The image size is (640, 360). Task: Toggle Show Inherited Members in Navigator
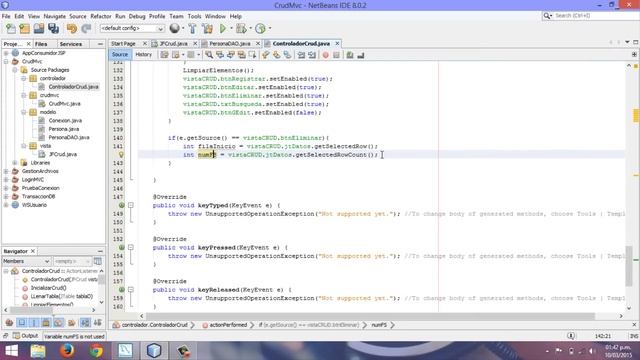[x=9, y=323]
